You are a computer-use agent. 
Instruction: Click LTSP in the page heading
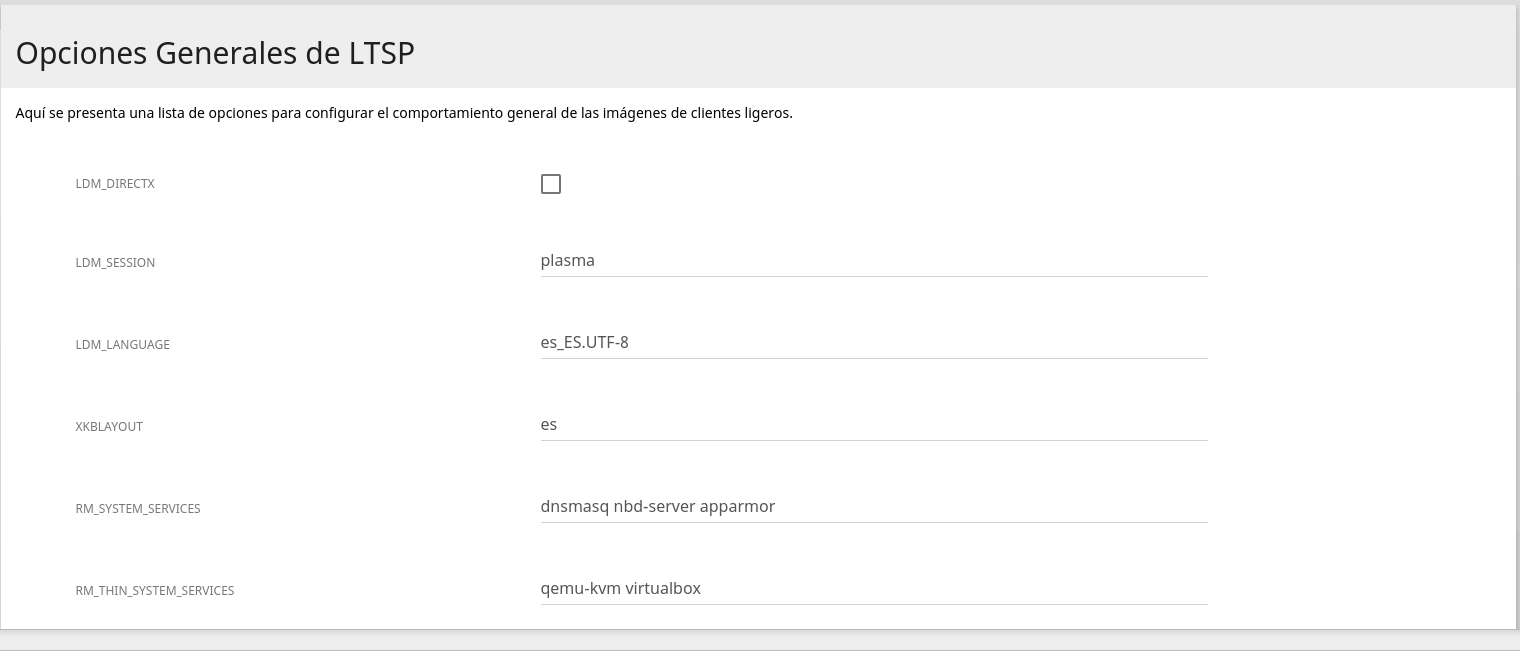pyautogui.click(x=381, y=53)
